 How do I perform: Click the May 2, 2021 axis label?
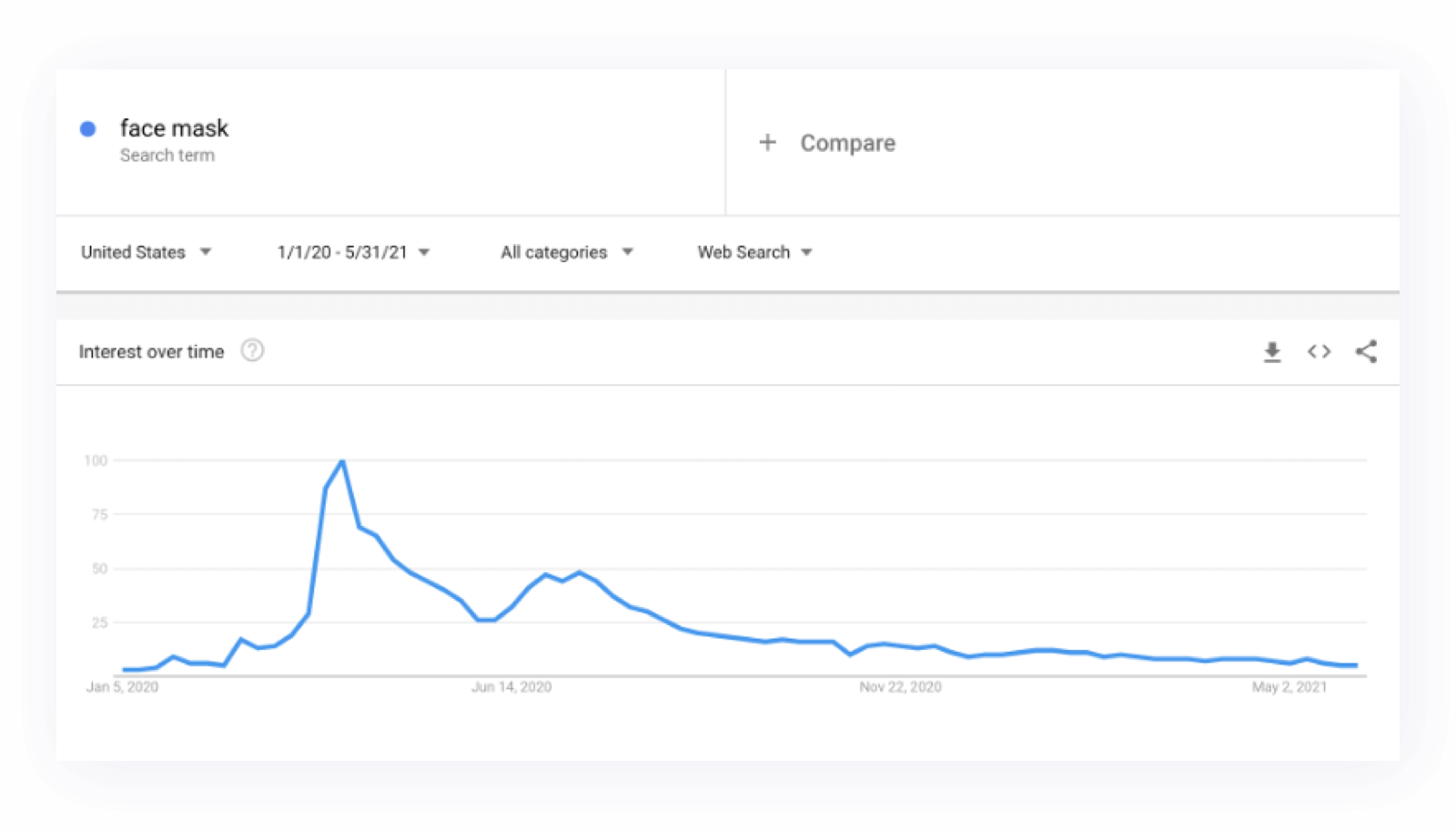click(x=1289, y=687)
